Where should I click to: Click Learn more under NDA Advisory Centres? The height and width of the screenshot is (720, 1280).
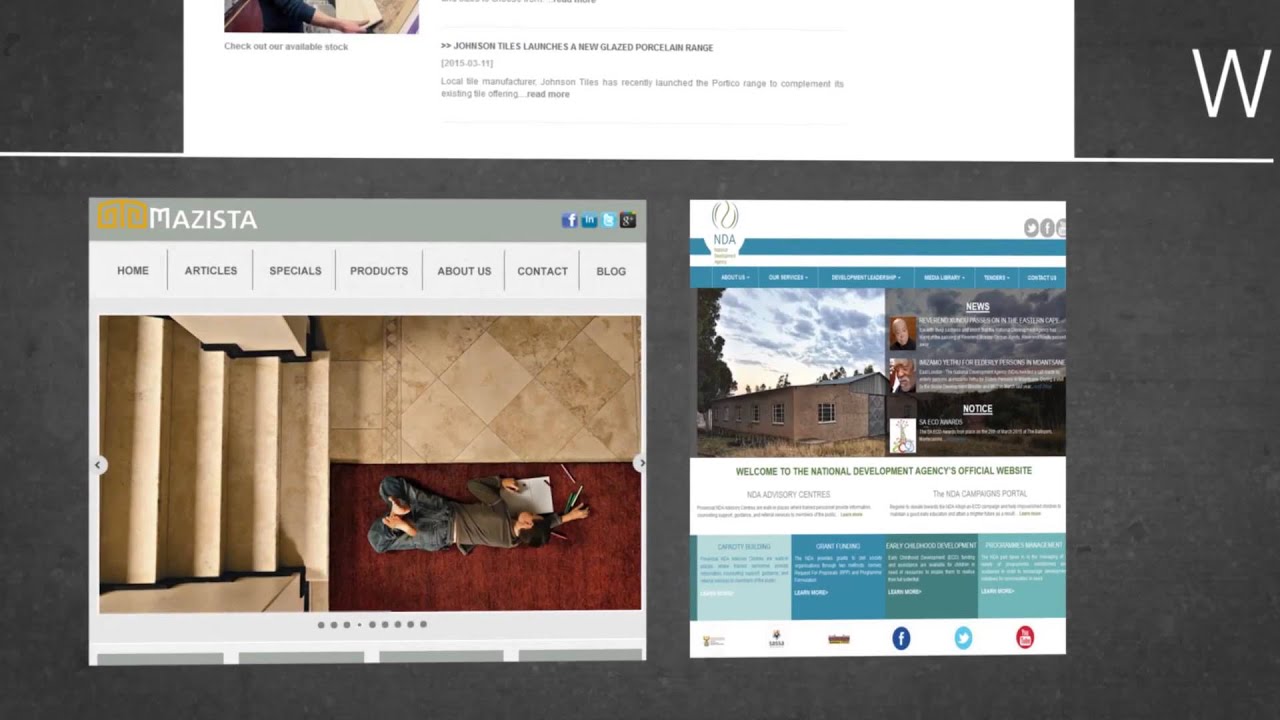click(x=851, y=514)
